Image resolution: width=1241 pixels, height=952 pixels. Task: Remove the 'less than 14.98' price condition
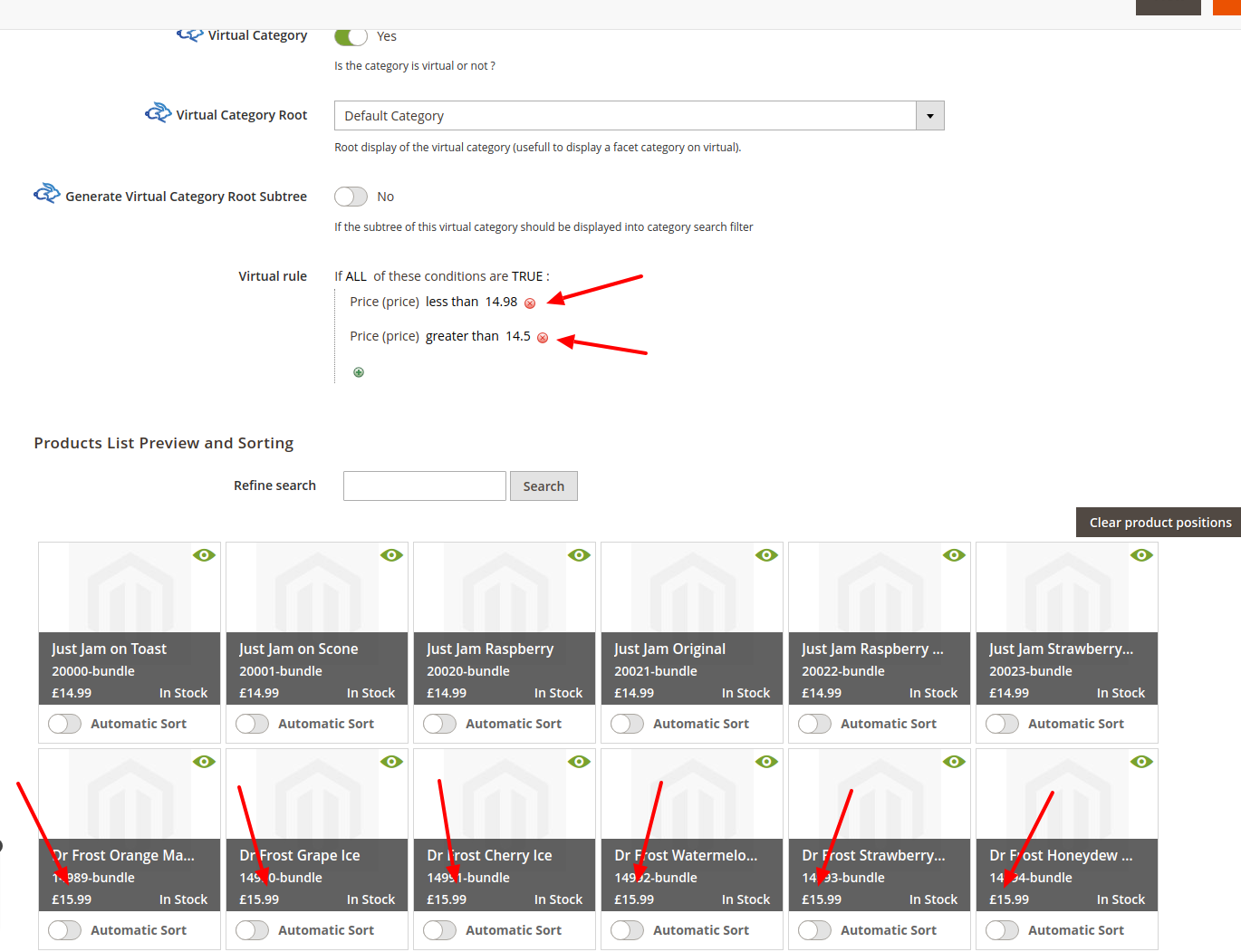(530, 303)
